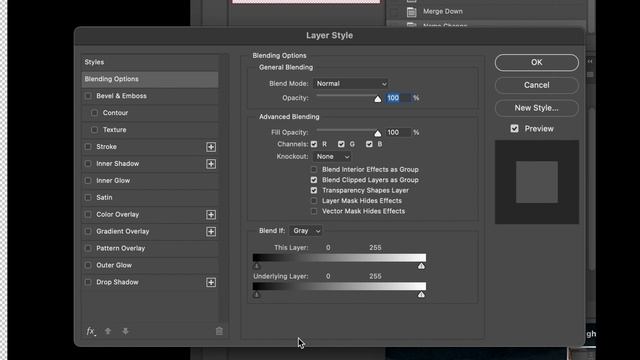Screen dimensions: 640x360
Task: Tick the Stroke effect checkbox
Action: (x=88, y=147)
